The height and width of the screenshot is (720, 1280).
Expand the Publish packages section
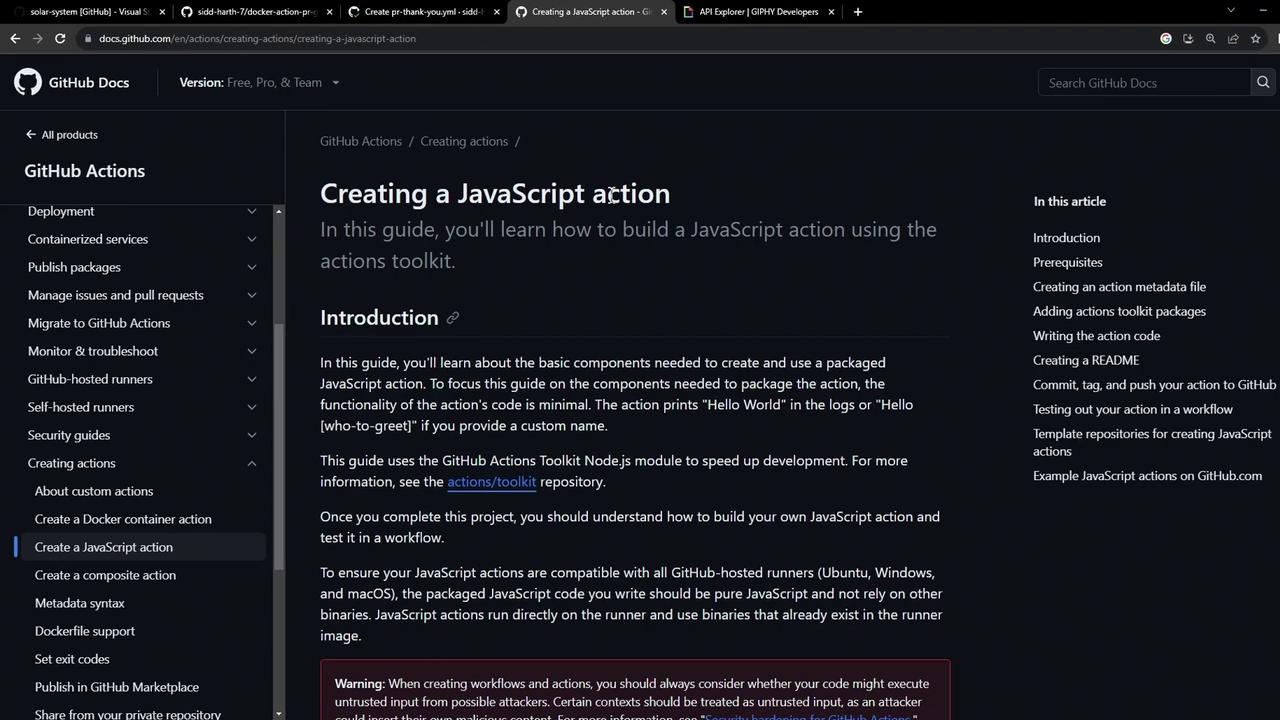tap(252, 267)
